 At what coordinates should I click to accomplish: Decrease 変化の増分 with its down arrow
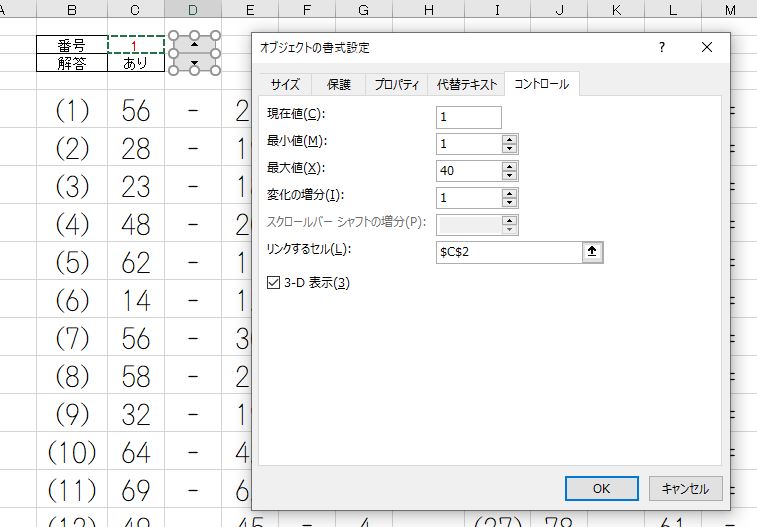tap(509, 203)
